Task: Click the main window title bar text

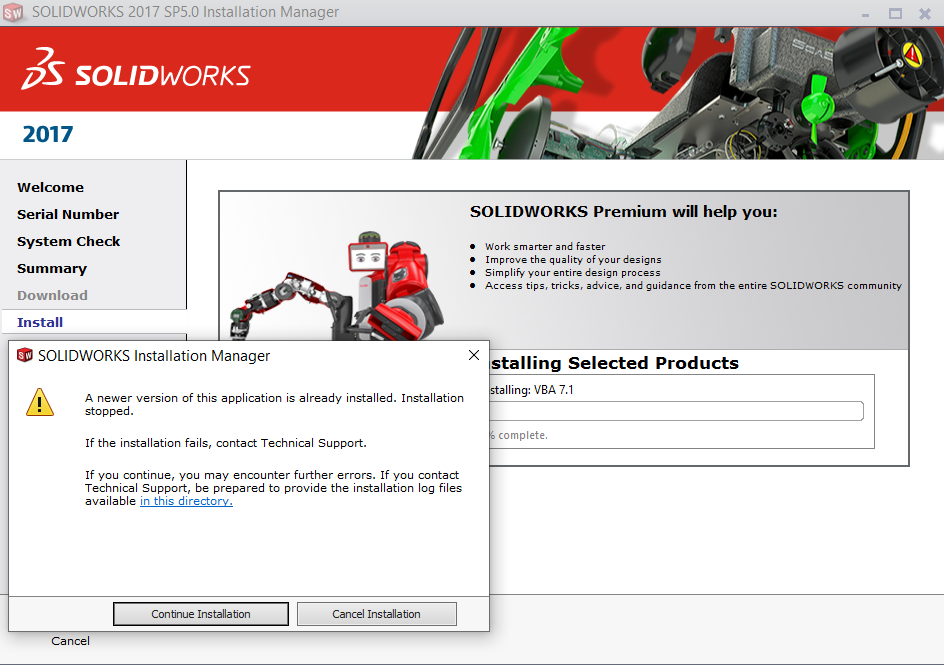Action: tap(185, 12)
